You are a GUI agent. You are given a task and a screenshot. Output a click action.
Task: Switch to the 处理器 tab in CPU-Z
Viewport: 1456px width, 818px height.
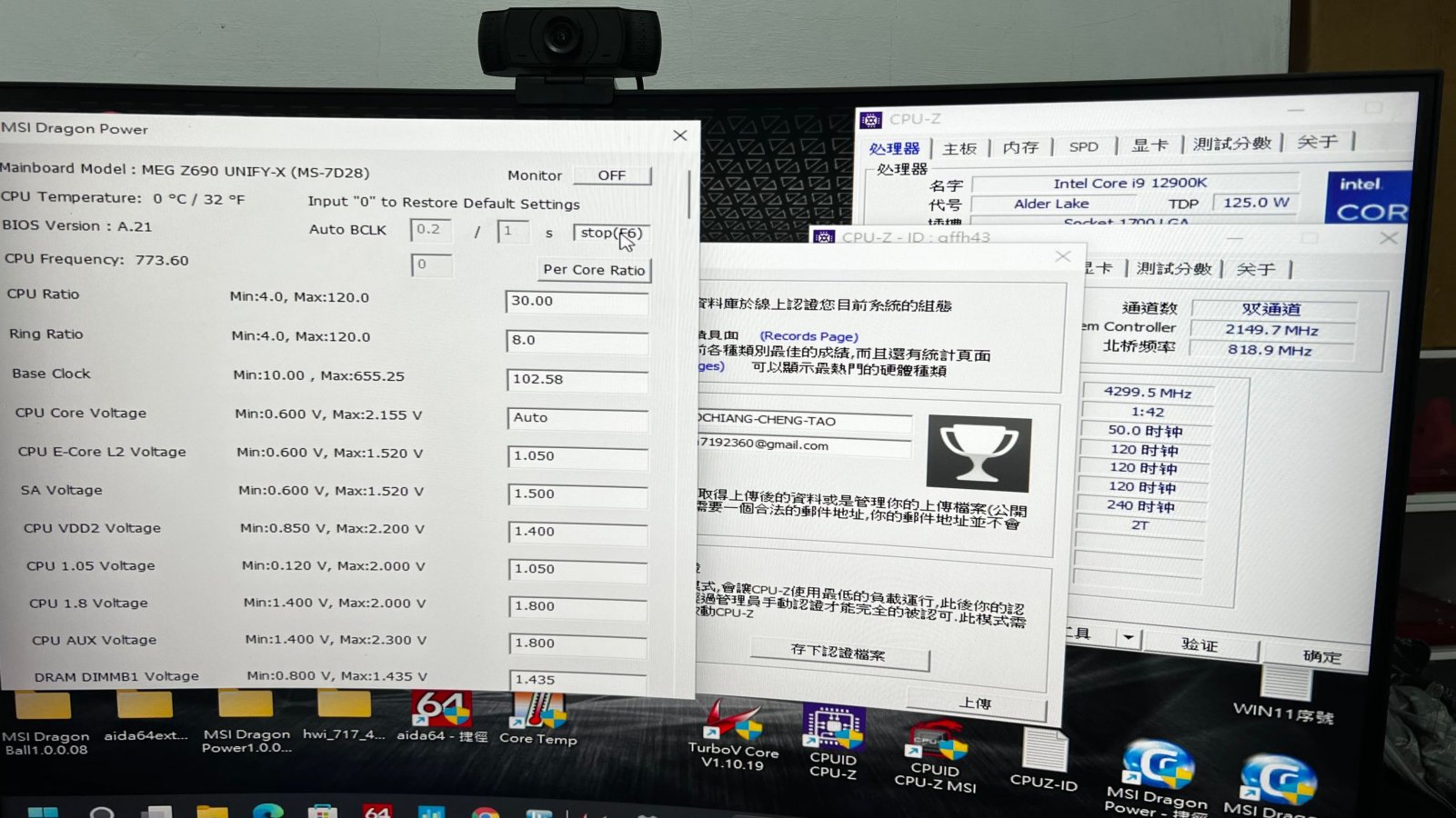point(894,148)
